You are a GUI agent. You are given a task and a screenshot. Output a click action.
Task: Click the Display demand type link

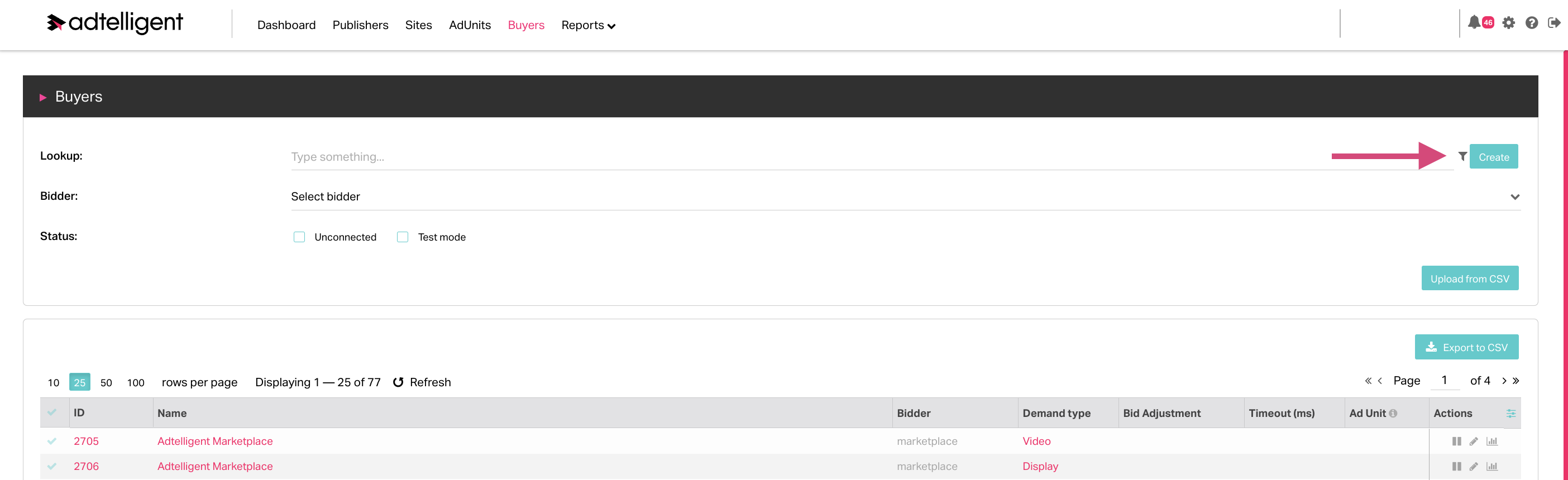click(x=1040, y=466)
